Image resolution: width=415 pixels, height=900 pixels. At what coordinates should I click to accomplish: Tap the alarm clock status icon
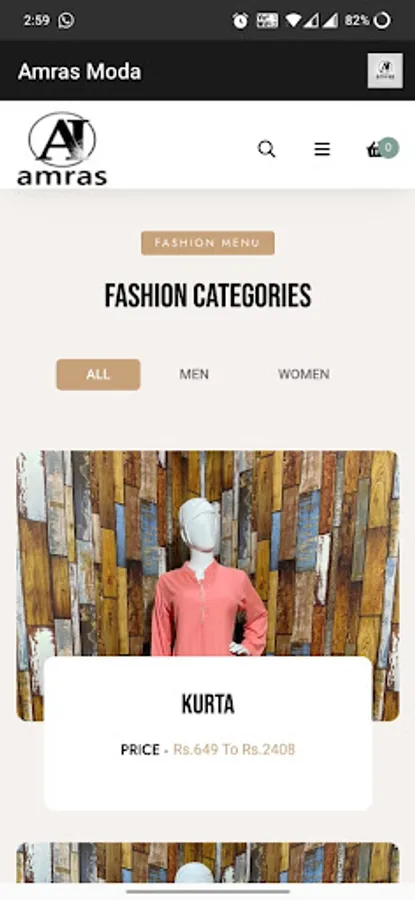(240, 21)
